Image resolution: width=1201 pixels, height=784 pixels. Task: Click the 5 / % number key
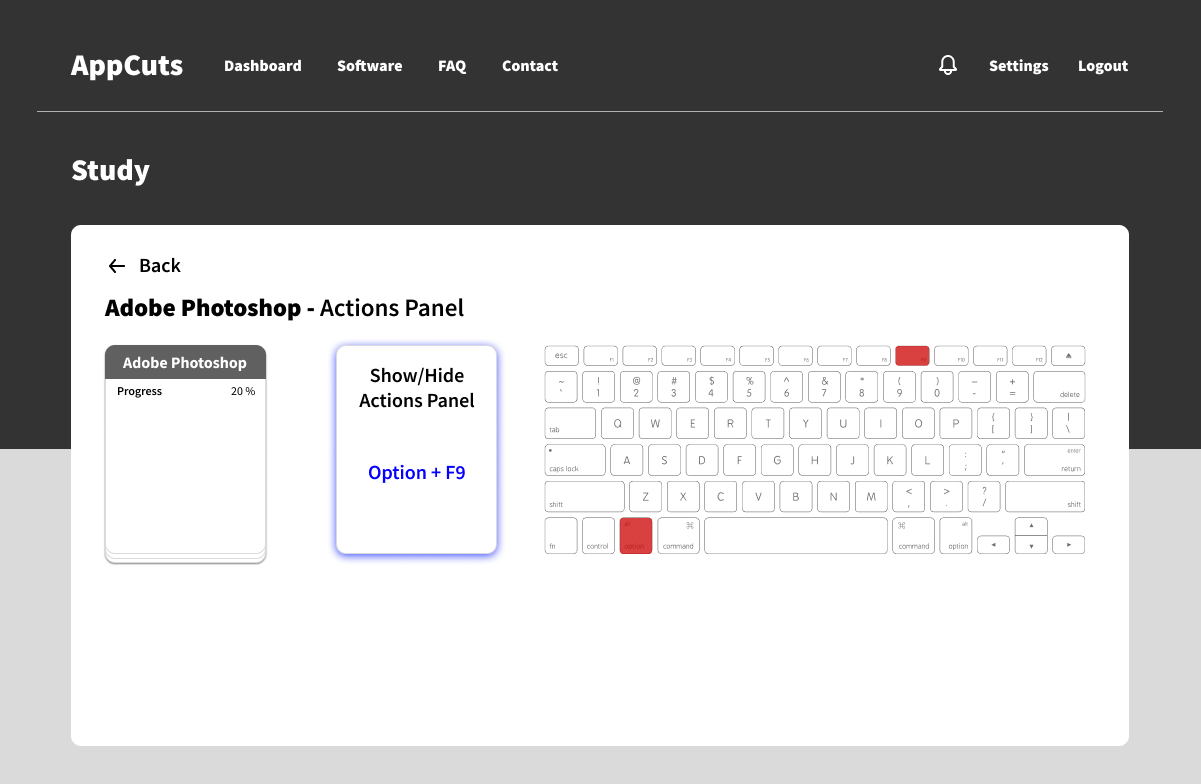tap(749, 387)
